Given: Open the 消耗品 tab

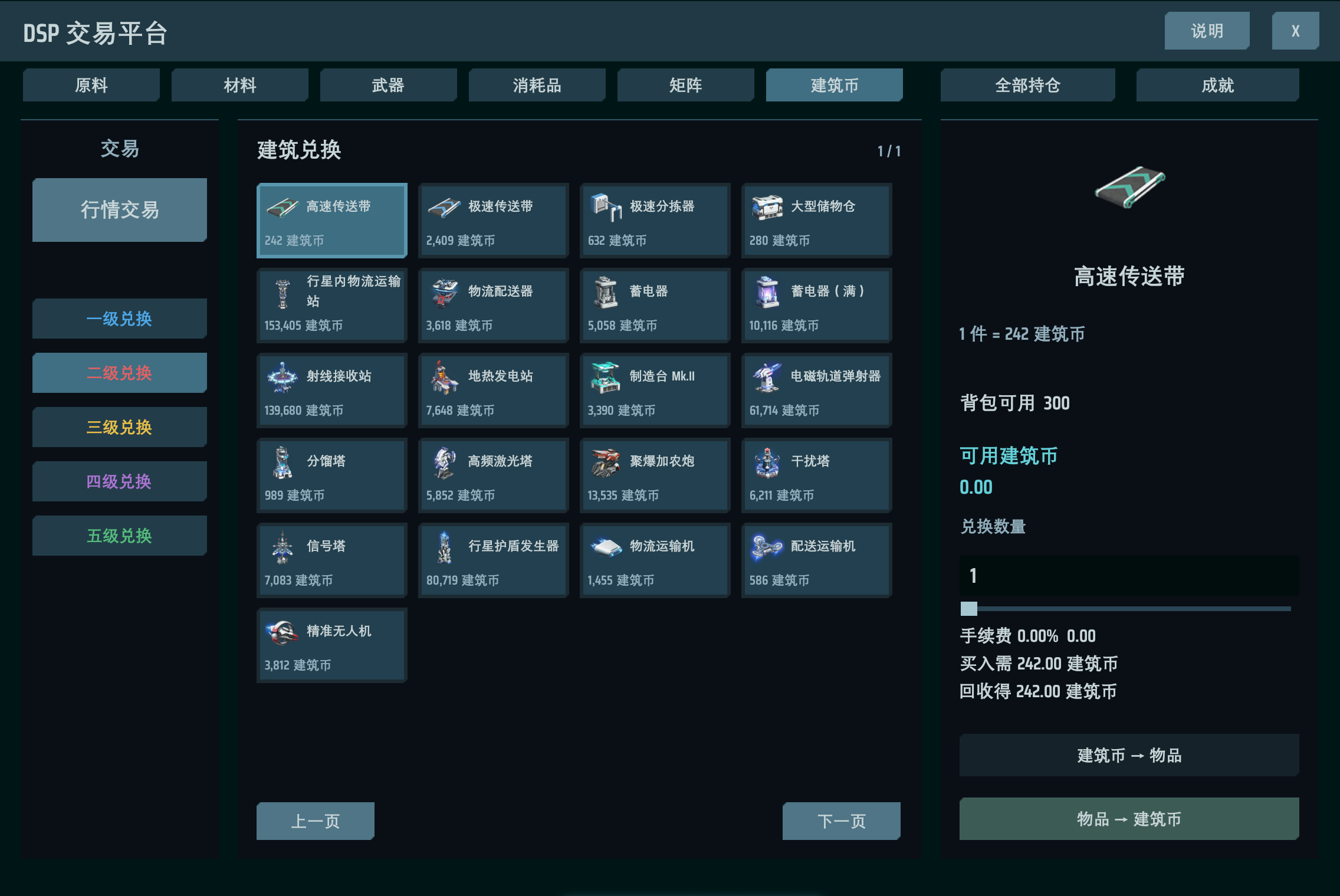Looking at the screenshot, I should [x=537, y=85].
